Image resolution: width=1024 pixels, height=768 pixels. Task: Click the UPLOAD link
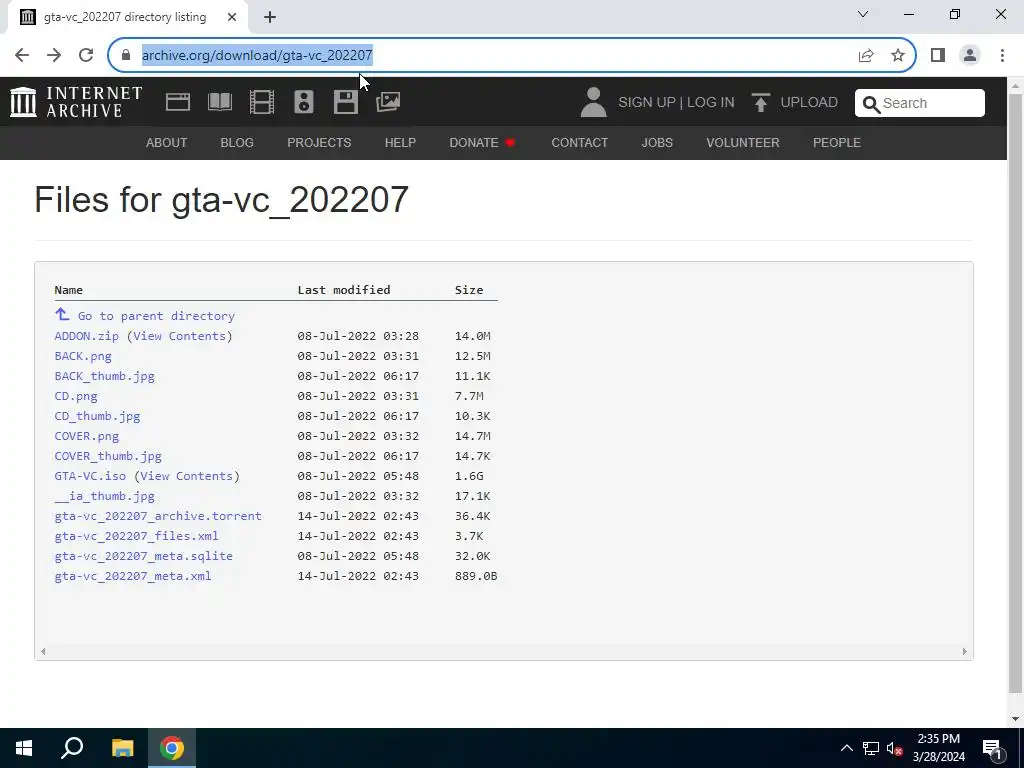coord(809,103)
